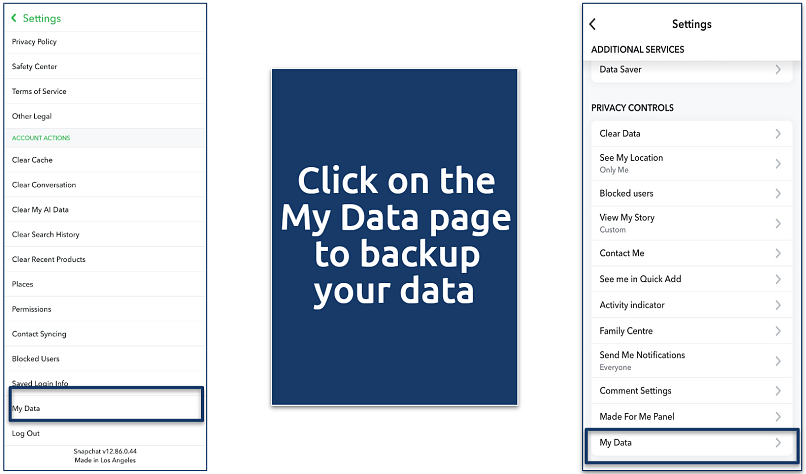Viewport: 806px width, 474px height.
Task: Tap the chevron beside Blocked users
Action: click(x=778, y=193)
